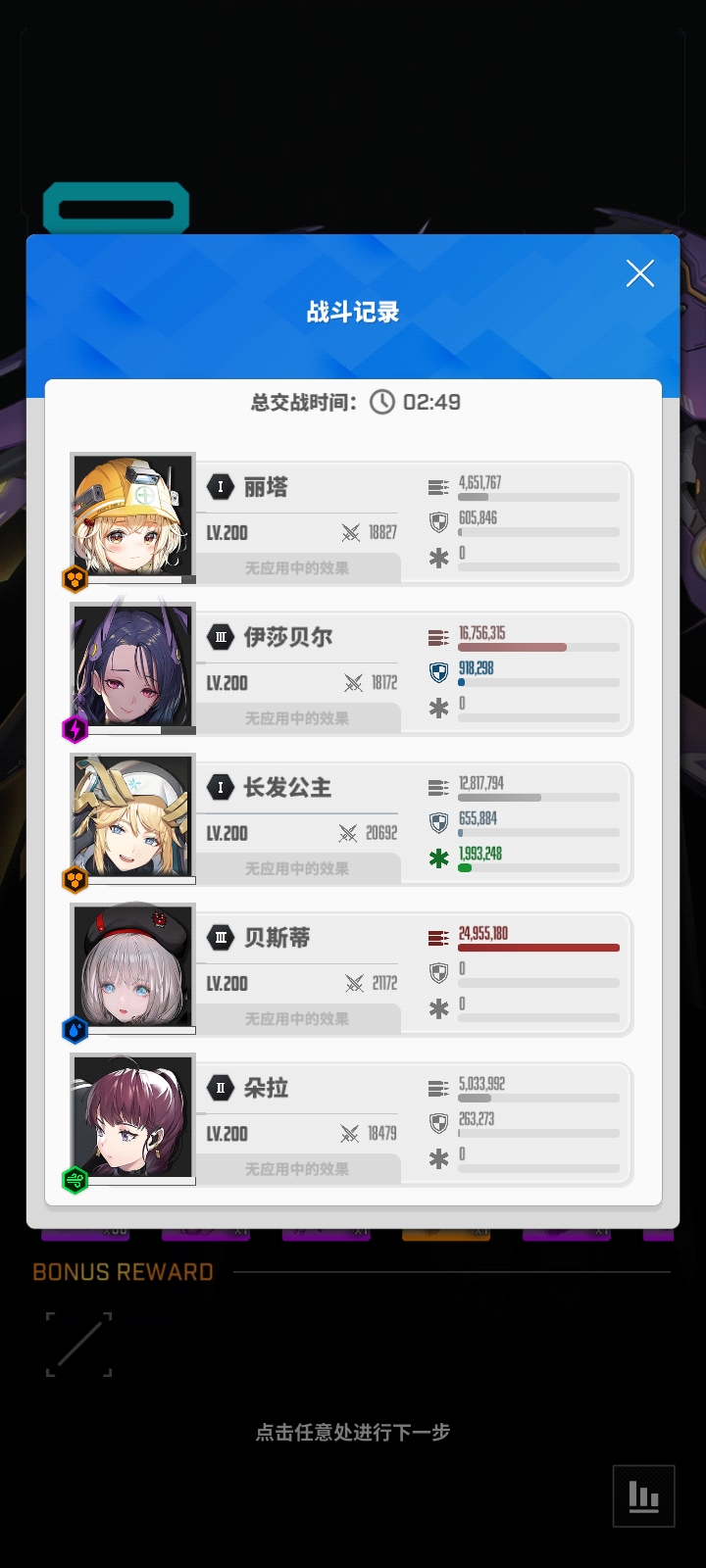This screenshot has height=1568, width=706.
Task: Click the wind element badge on 朵拉
Action: tap(76, 1180)
